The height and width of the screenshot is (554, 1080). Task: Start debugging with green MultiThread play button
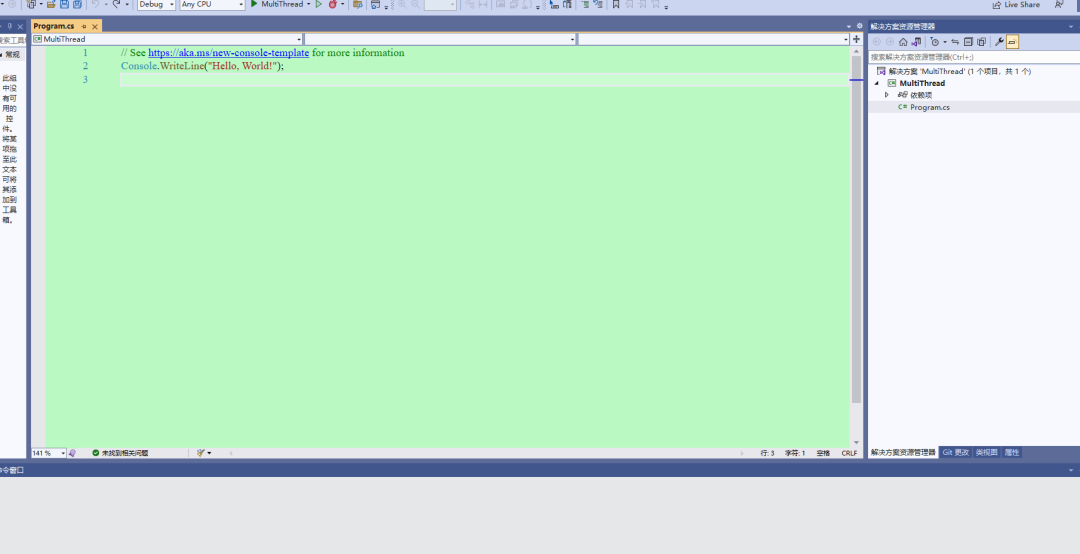[x=277, y=4]
